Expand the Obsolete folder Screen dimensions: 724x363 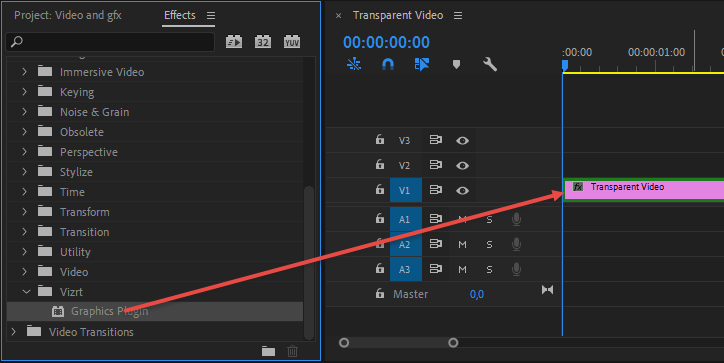[24, 132]
